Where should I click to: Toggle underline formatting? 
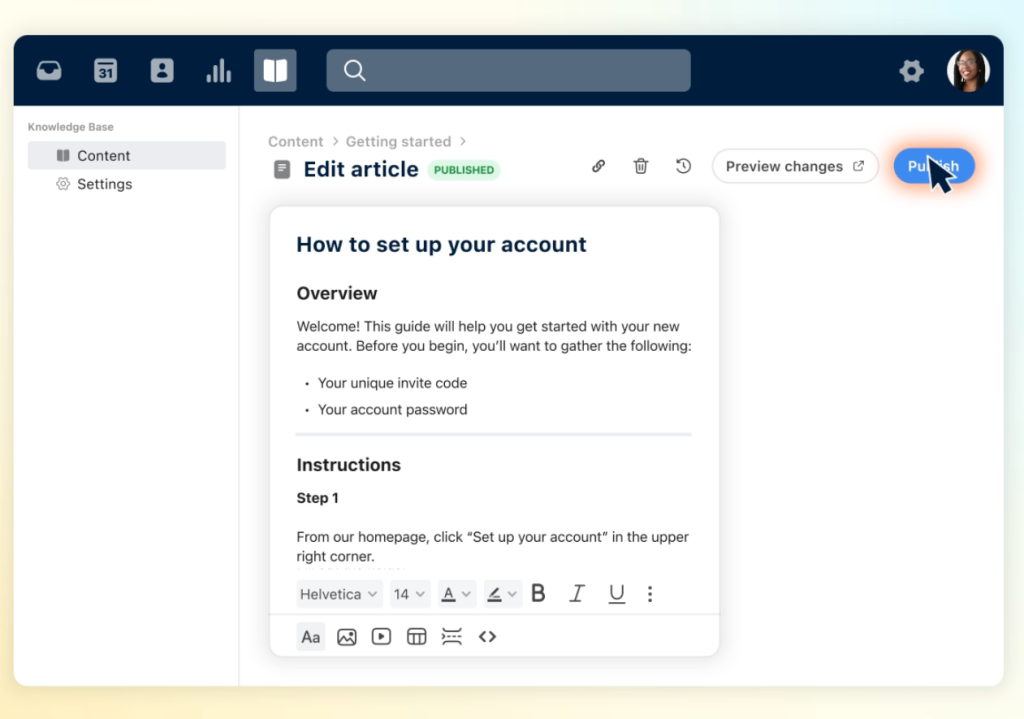tap(616, 593)
